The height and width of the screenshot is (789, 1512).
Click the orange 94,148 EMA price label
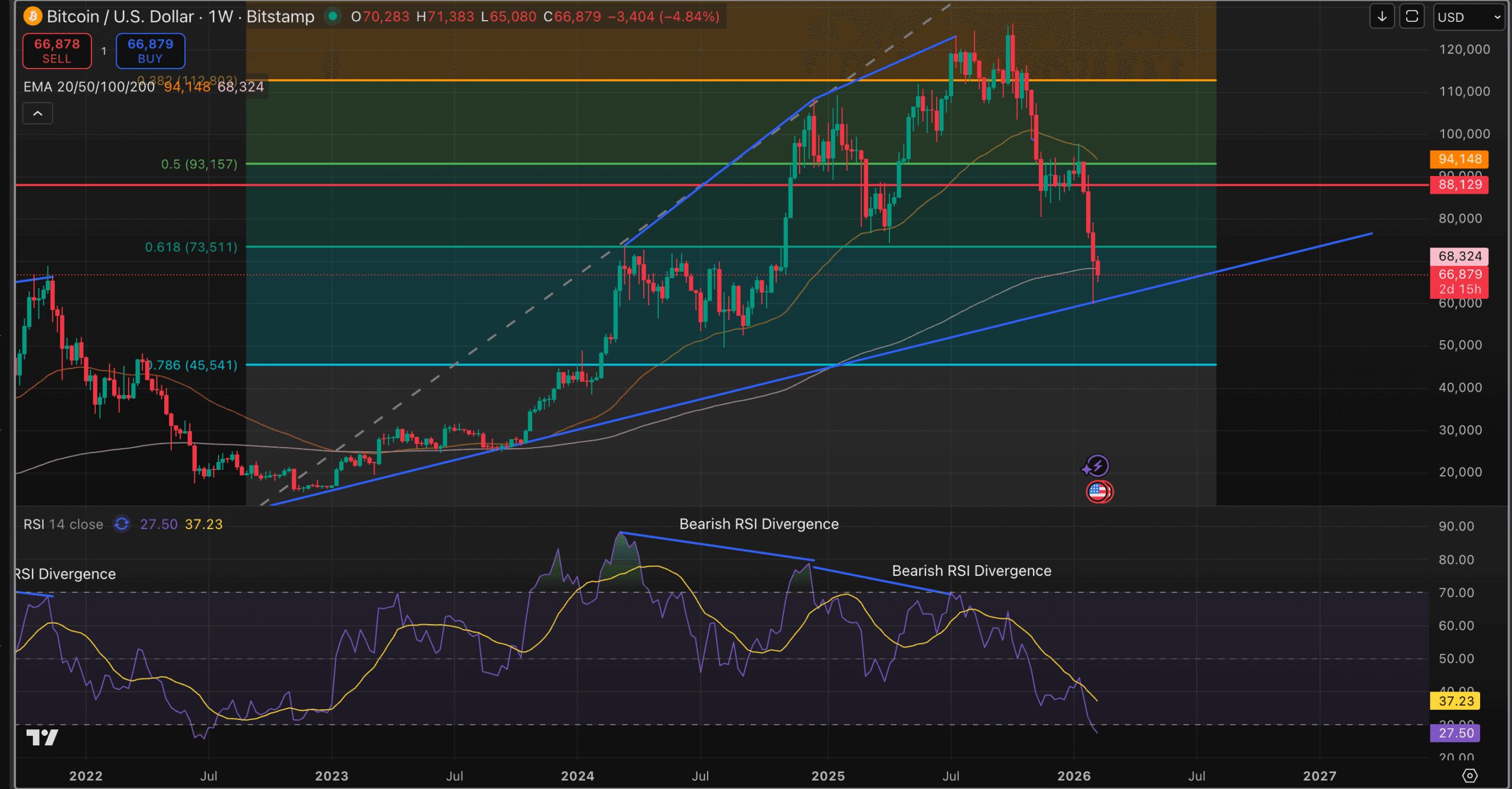pyautogui.click(x=1459, y=159)
